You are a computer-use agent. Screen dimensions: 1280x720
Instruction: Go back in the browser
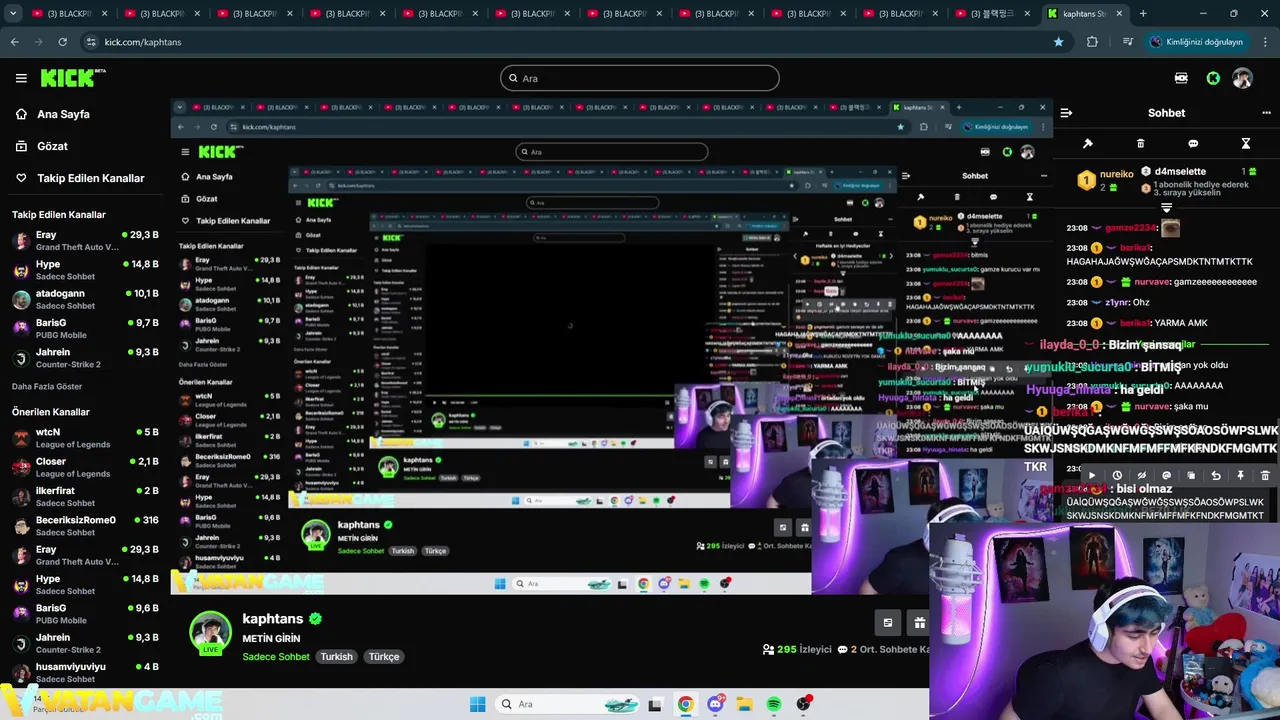click(14, 42)
